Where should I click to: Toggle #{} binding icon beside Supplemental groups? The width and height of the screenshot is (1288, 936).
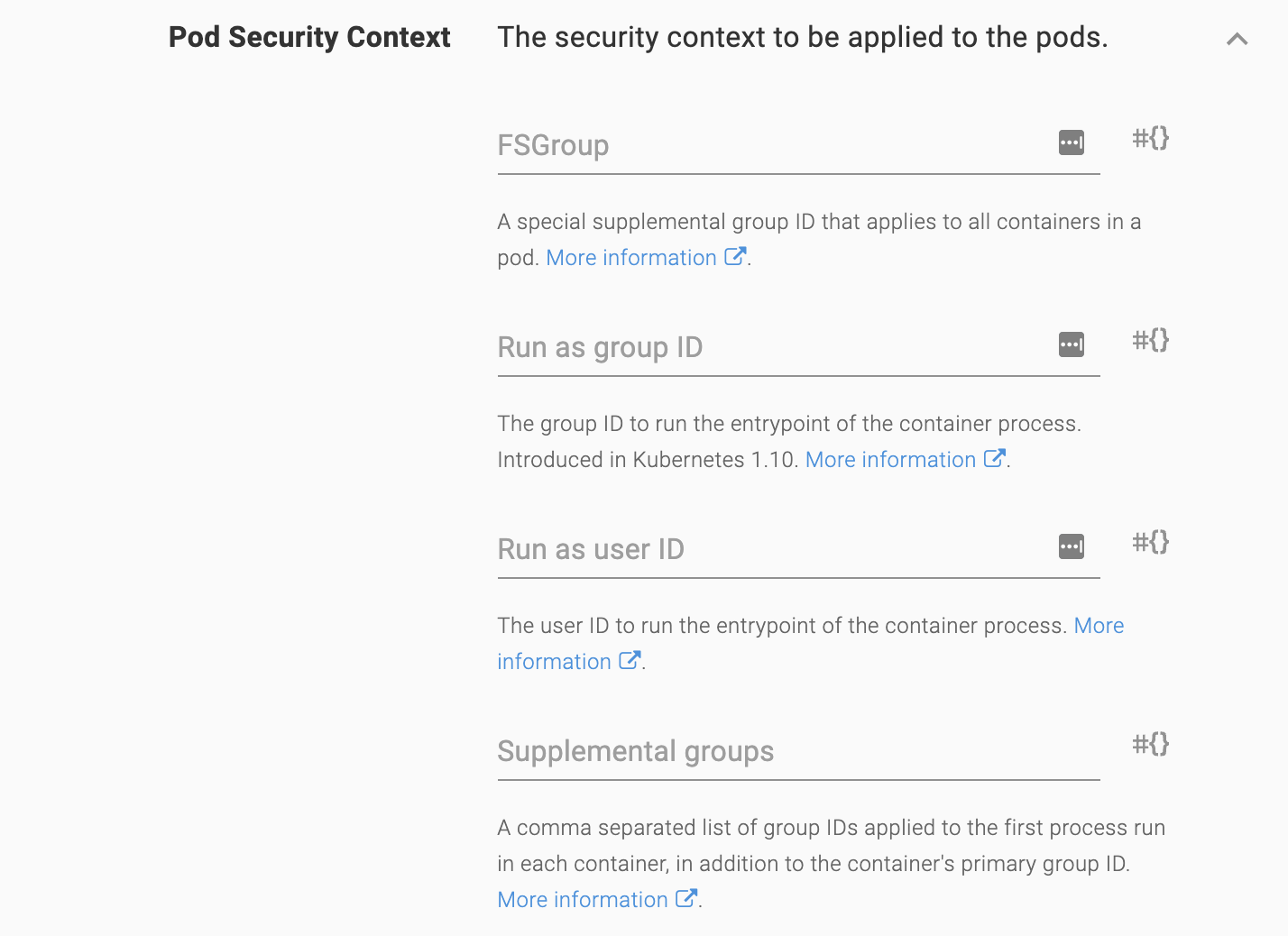click(x=1150, y=744)
